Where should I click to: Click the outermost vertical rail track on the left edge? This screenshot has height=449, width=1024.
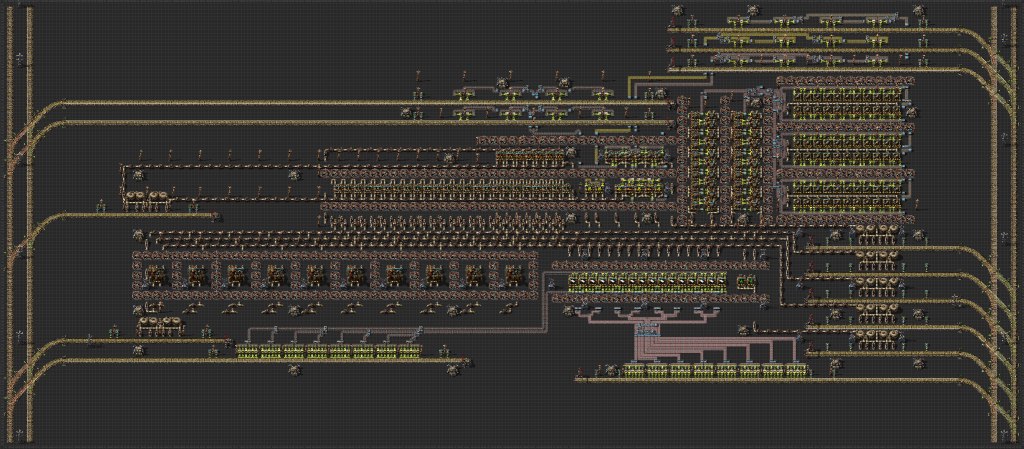10,224
